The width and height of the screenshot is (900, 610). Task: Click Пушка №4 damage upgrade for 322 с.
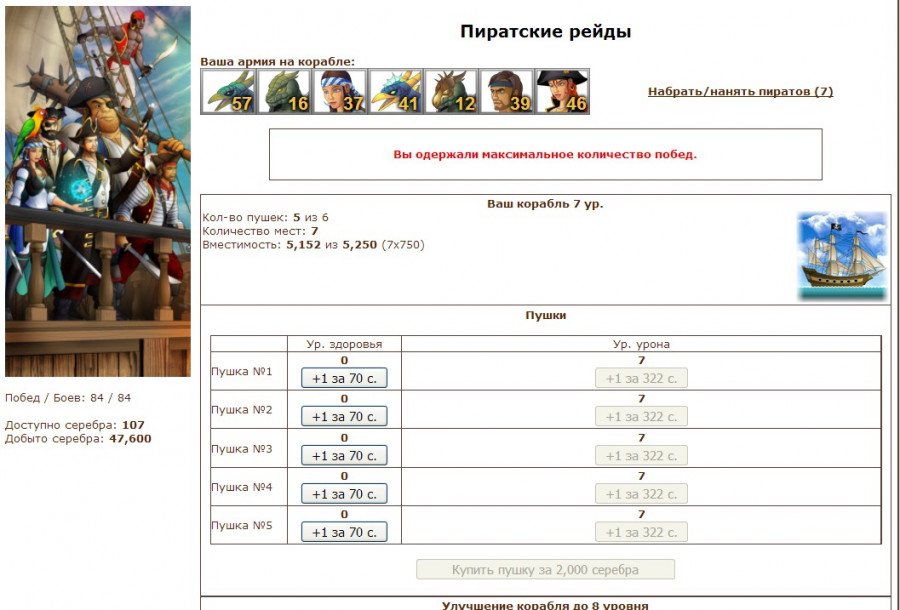tap(641, 494)
